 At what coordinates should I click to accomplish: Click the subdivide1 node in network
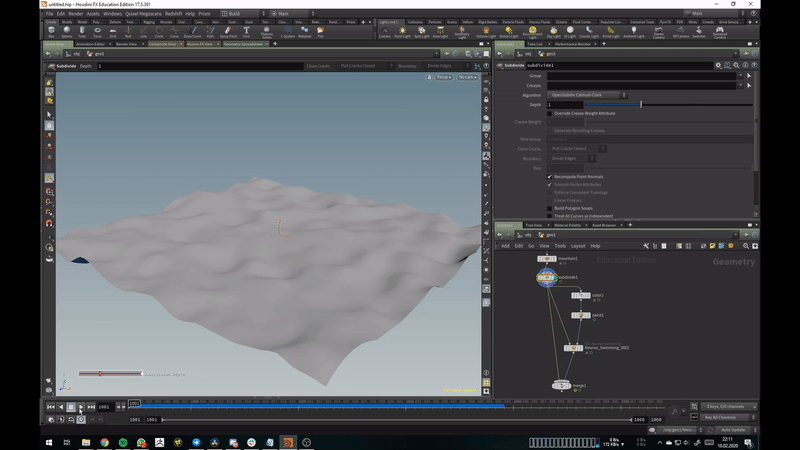(x=546, y=278)
